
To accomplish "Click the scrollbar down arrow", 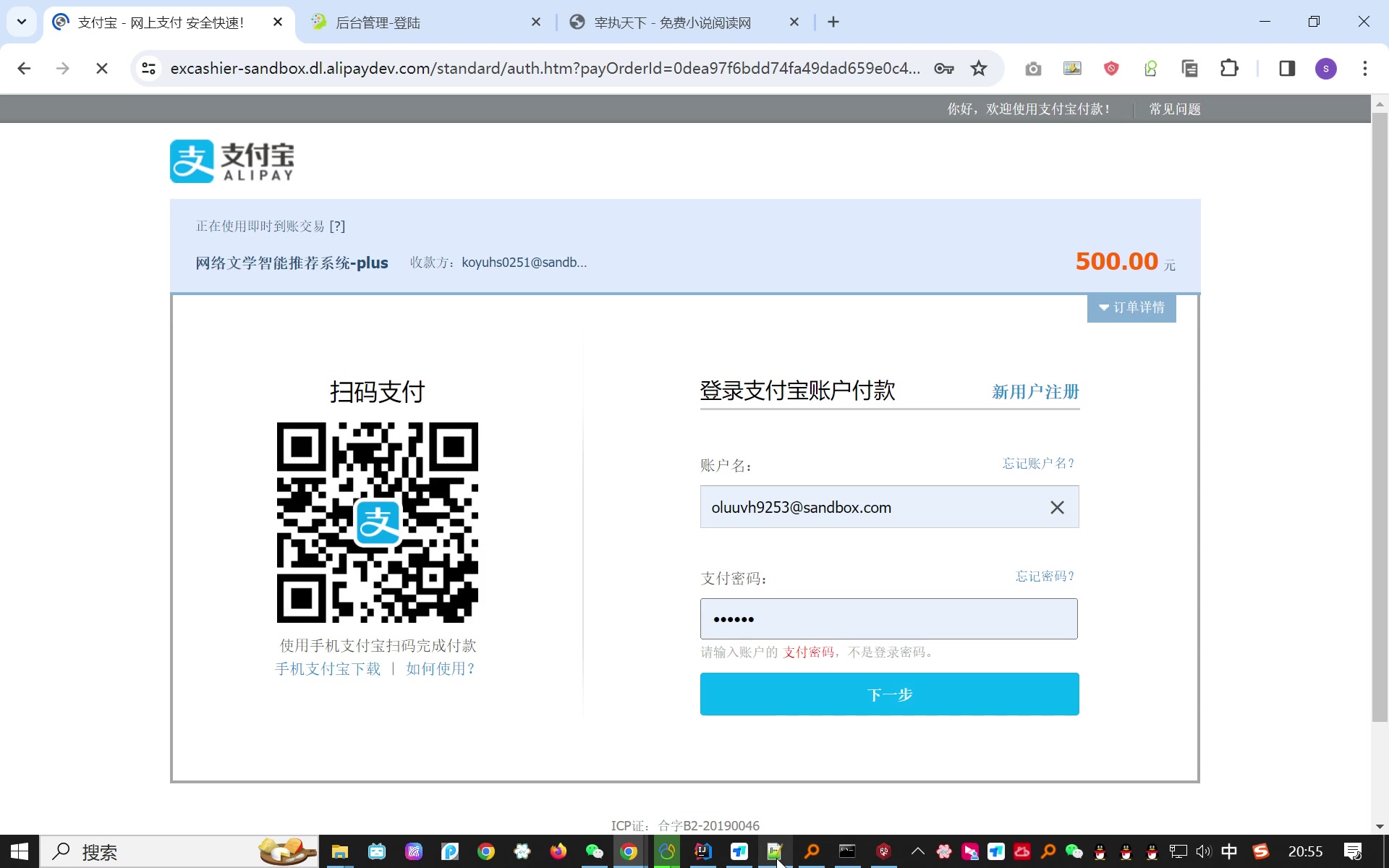I will coord(1380,826).
